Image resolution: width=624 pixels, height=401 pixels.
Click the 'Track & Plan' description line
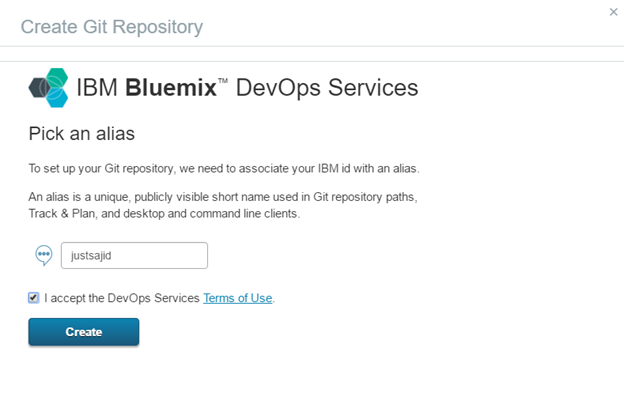[x=164, y=214]
